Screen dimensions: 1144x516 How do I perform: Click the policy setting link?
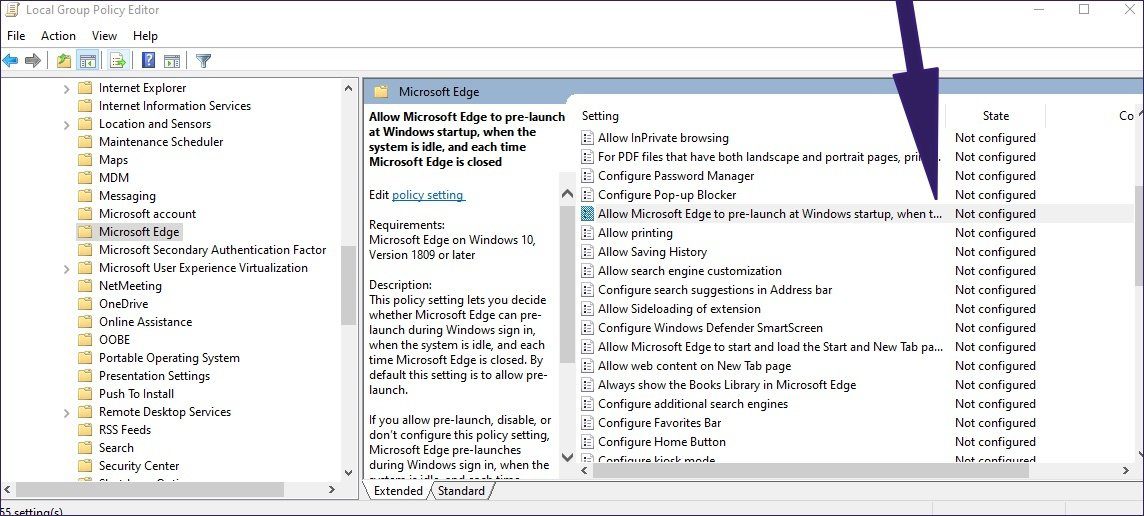point(428,195)
